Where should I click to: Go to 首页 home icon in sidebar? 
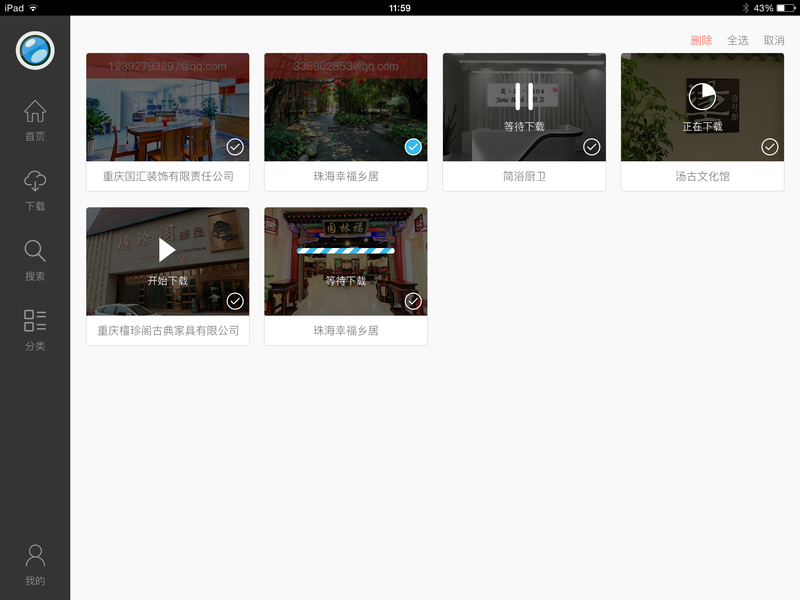pyautogui.click(x=35, y=111)
